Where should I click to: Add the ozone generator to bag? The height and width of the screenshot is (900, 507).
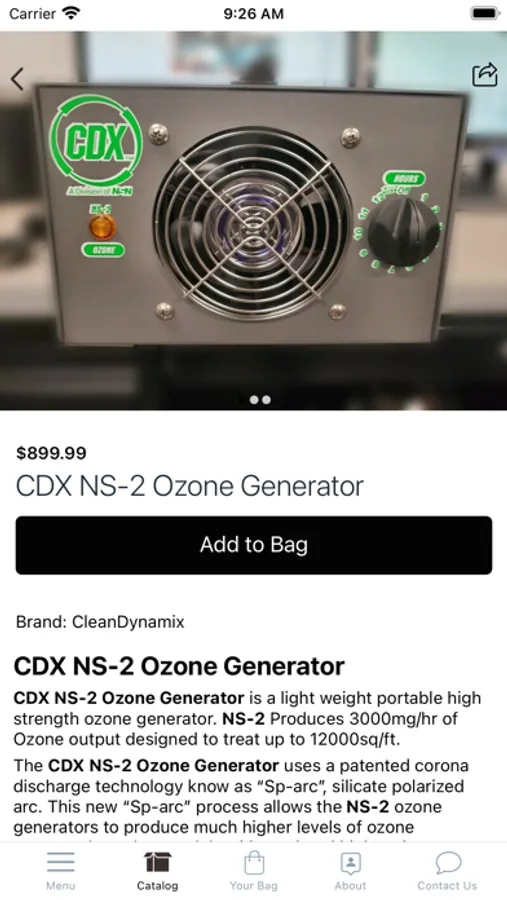254,545
